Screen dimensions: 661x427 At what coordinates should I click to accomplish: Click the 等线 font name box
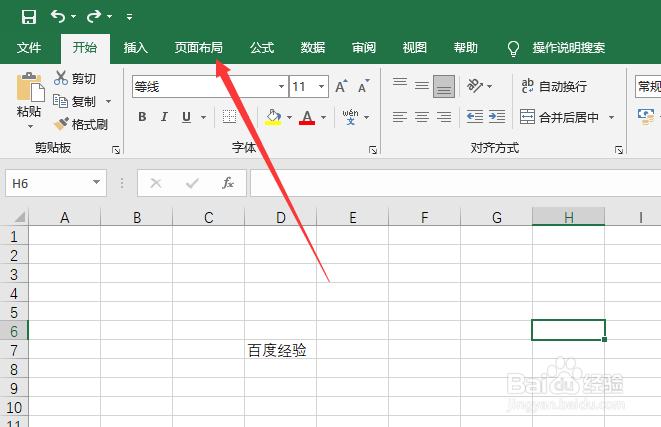[x=204, y=87]
